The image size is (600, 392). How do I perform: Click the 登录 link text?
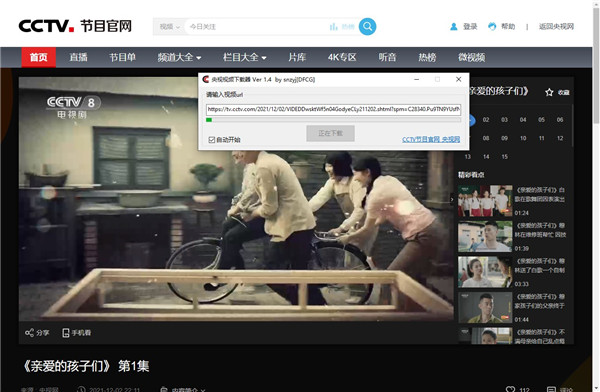click(x=470, y=26)
